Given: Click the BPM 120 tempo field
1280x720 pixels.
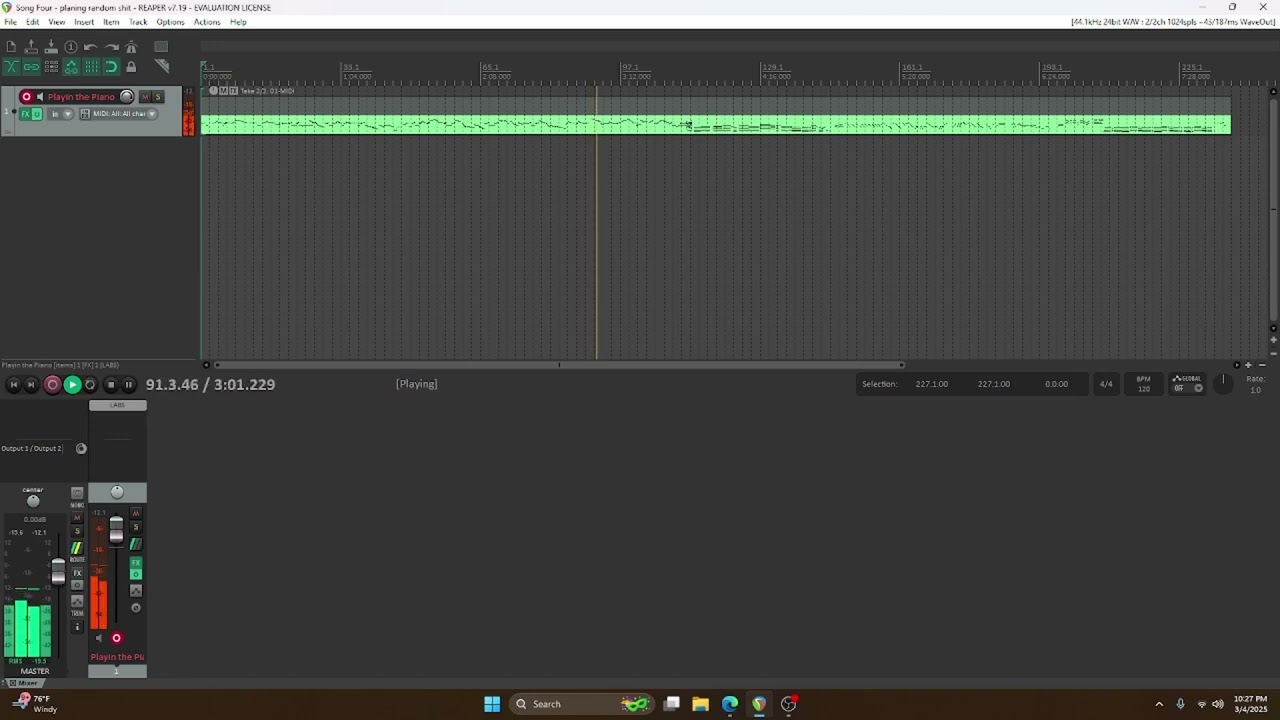Looking at the screenshot, I should coord(1144,384).
